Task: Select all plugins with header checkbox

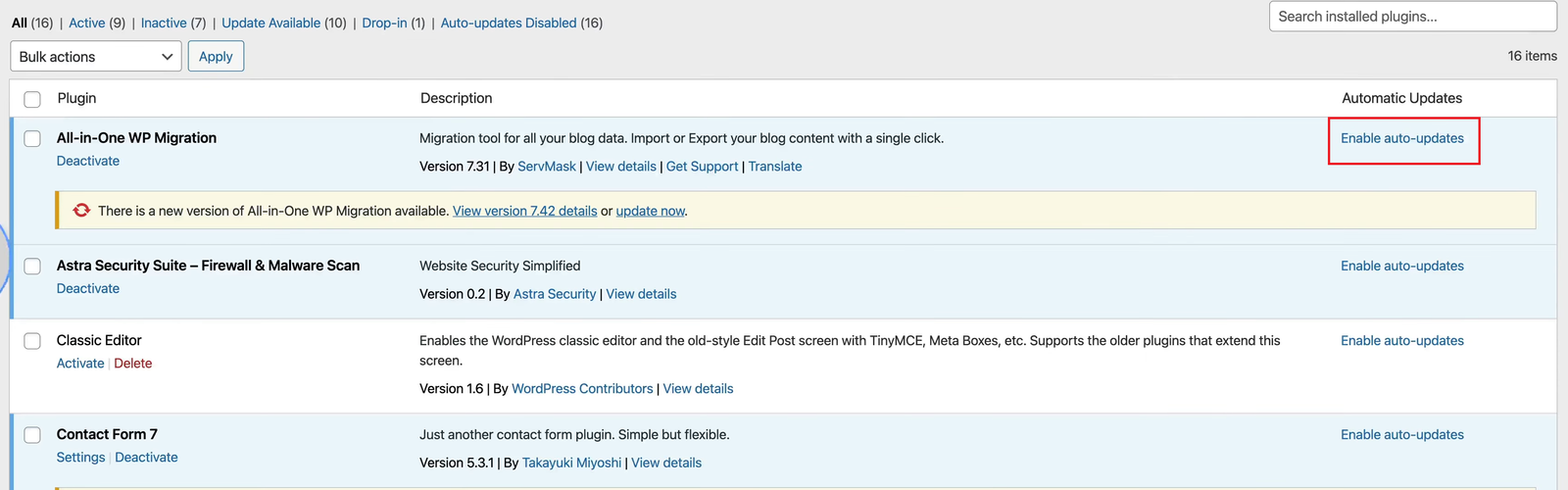Action: point(32,99)
